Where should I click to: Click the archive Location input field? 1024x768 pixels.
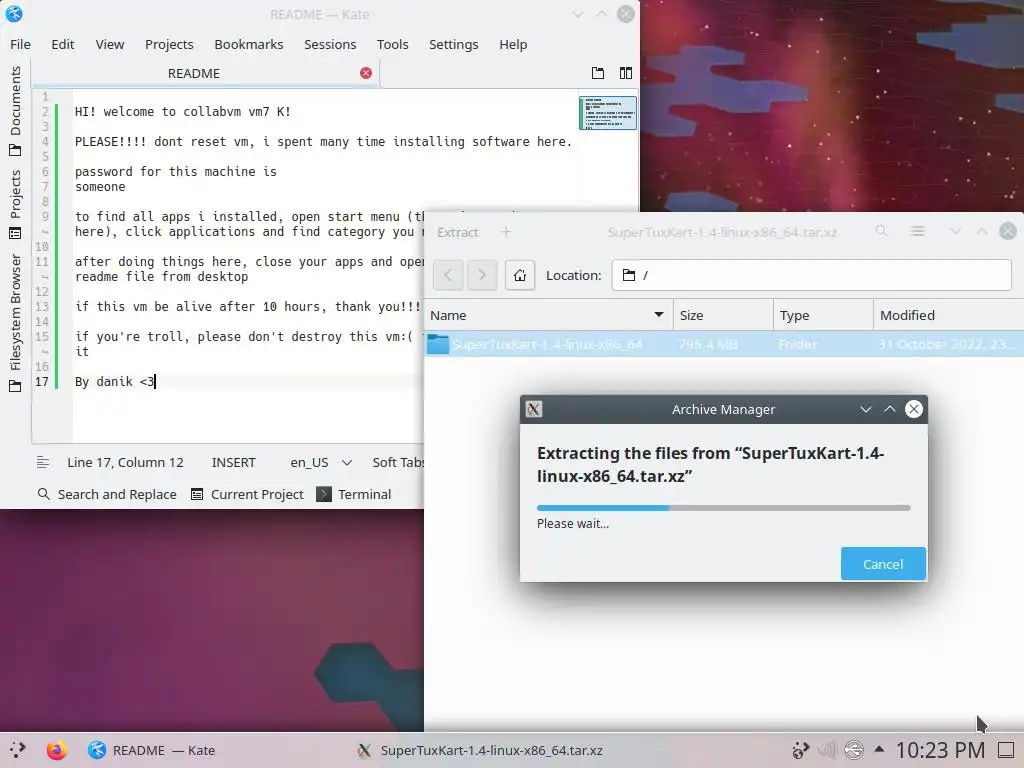click(x=812, y=275)
